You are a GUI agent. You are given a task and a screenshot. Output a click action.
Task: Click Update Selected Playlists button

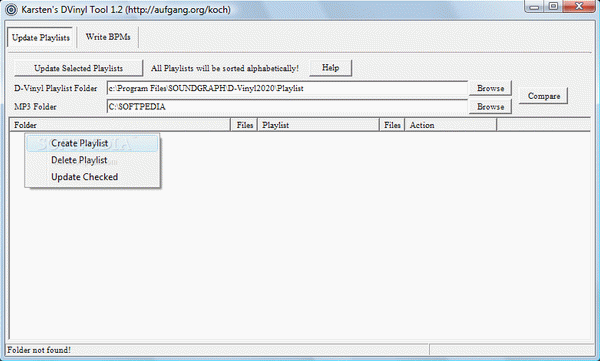(78, 68)
